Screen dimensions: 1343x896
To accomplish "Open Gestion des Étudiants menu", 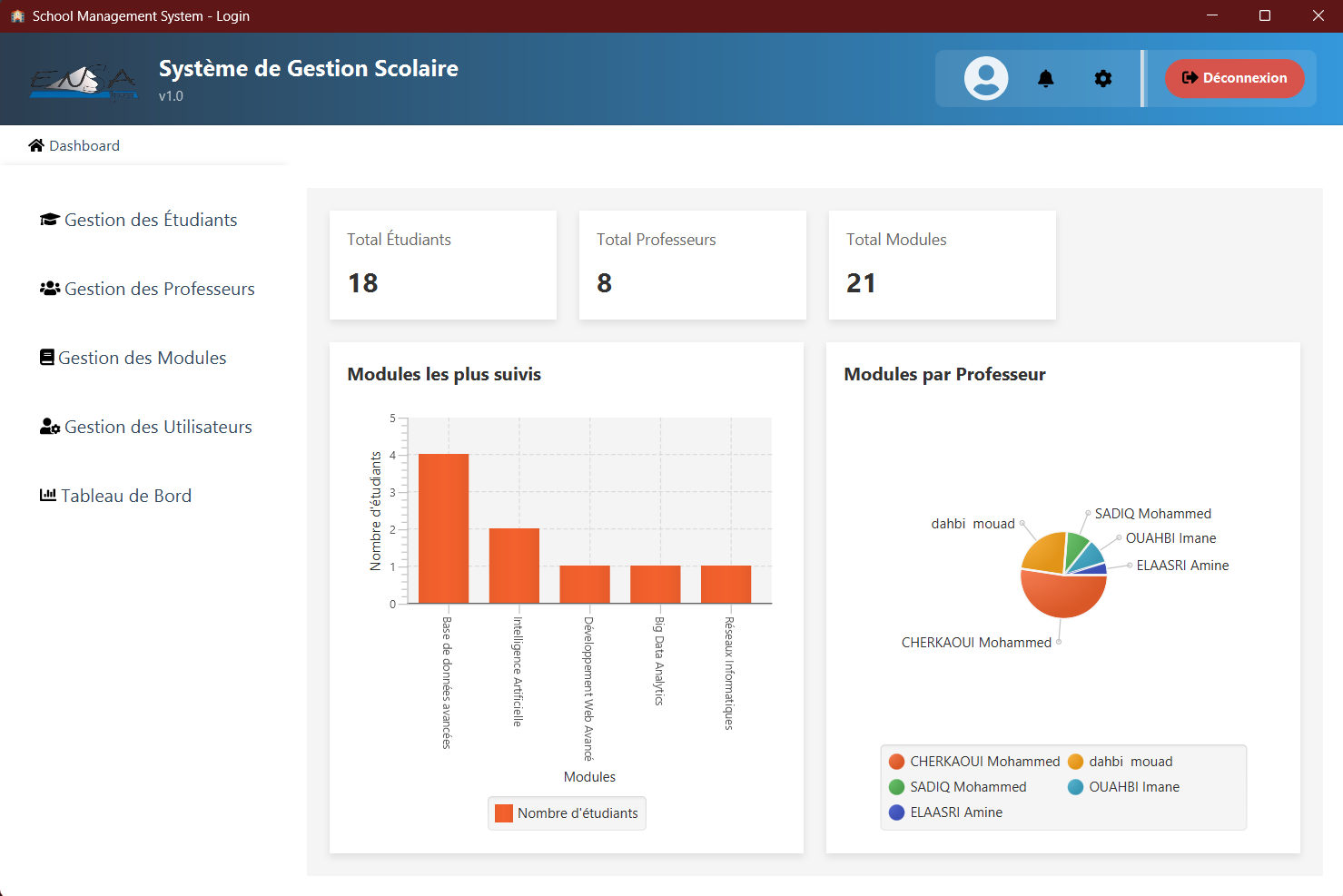I will tap(151, 220).
